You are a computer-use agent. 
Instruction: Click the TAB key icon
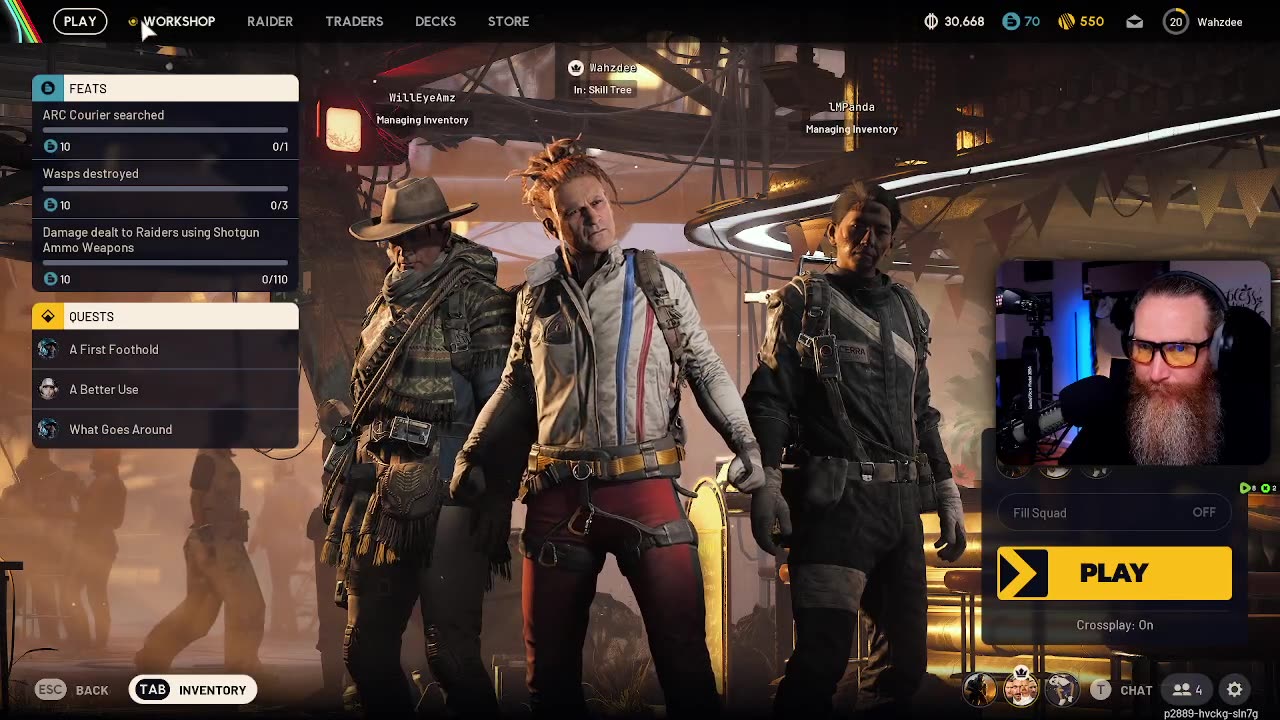[x=153, y=690]
